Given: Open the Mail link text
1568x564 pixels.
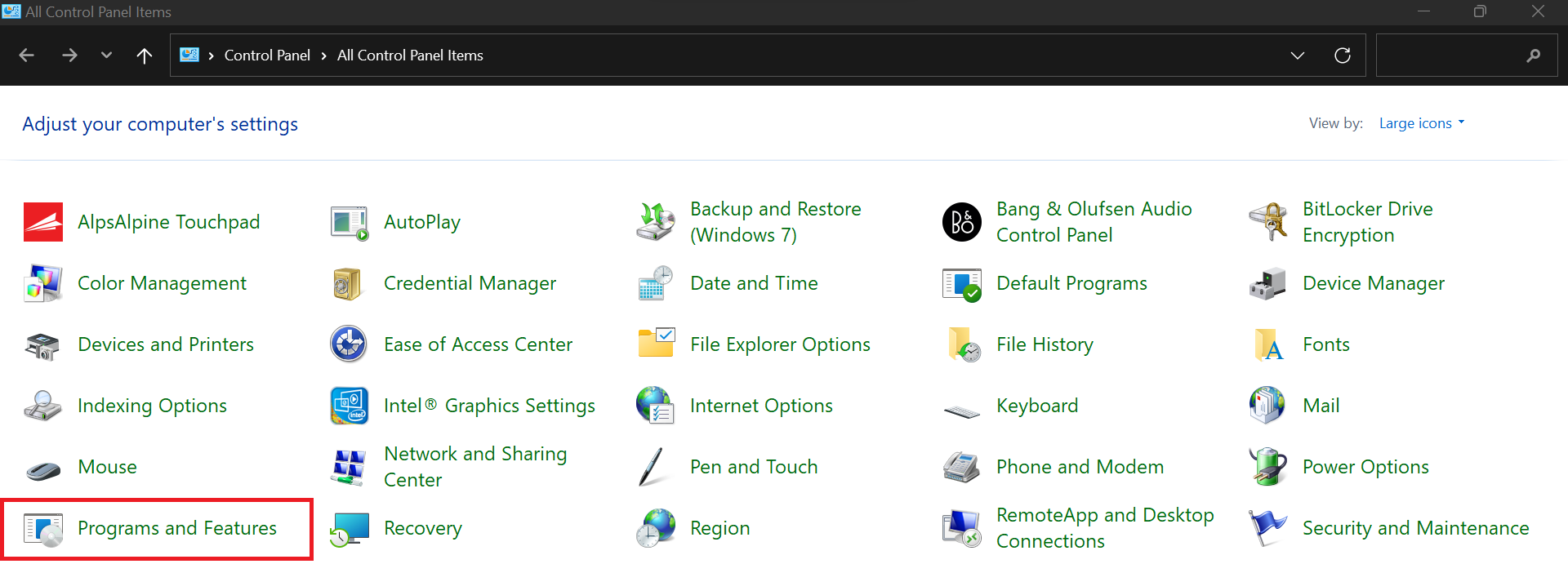Looking at the screenshot, I should click(x=1321, y=406).
